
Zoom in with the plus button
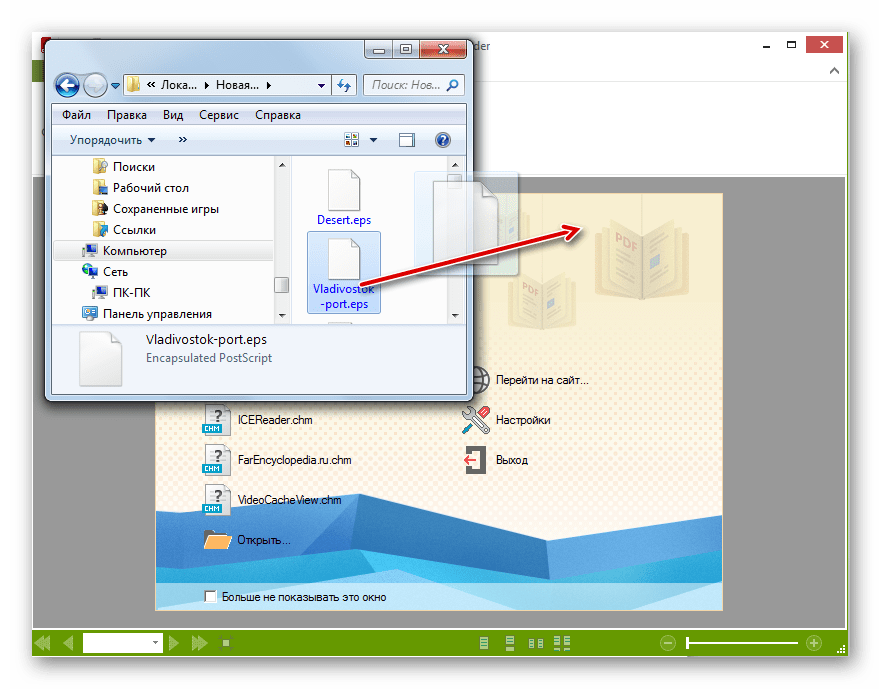coord(814,642)
